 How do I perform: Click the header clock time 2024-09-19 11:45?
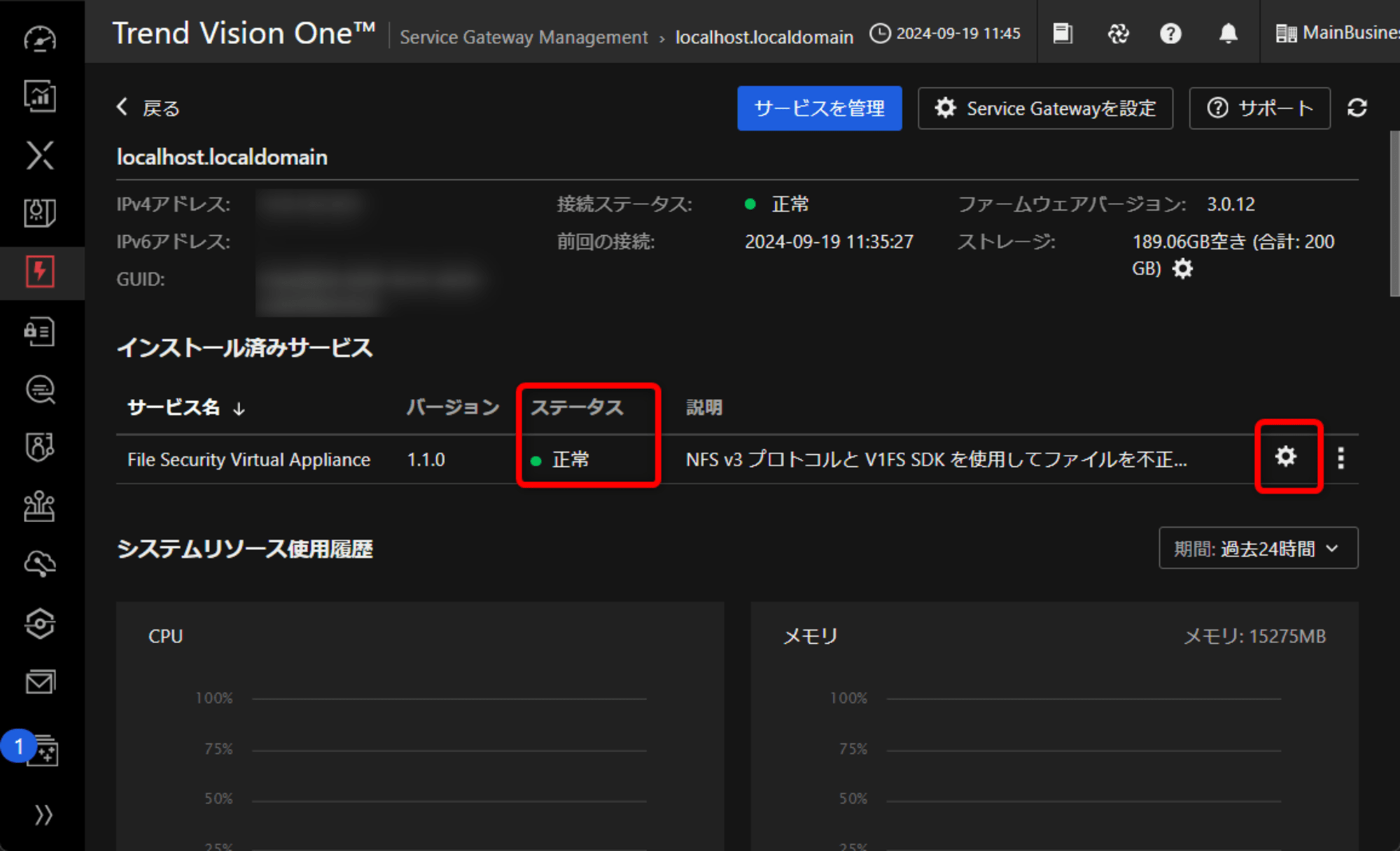[945, 33]
